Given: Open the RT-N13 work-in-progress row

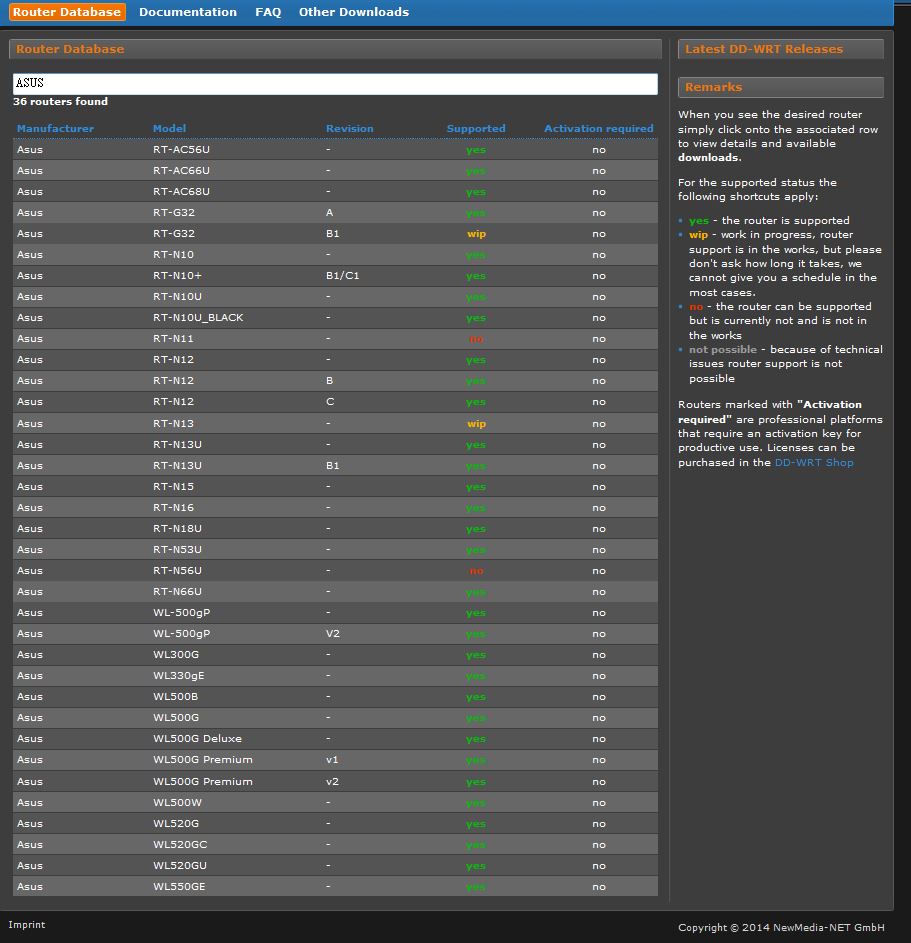Looking at the screenshot, I should (335, 423).
